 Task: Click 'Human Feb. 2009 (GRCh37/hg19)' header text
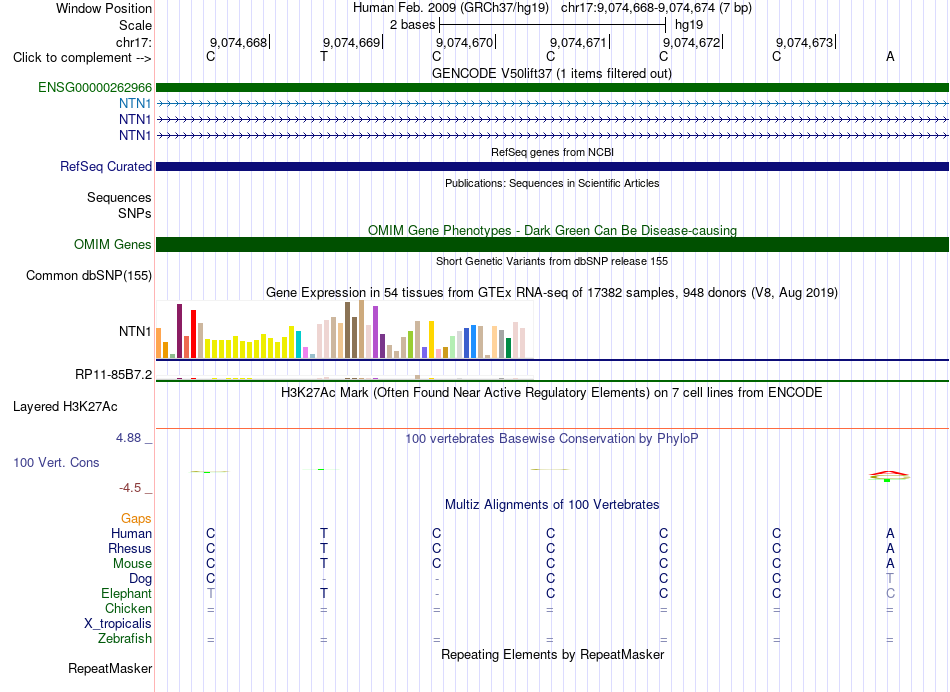point(451,8)
